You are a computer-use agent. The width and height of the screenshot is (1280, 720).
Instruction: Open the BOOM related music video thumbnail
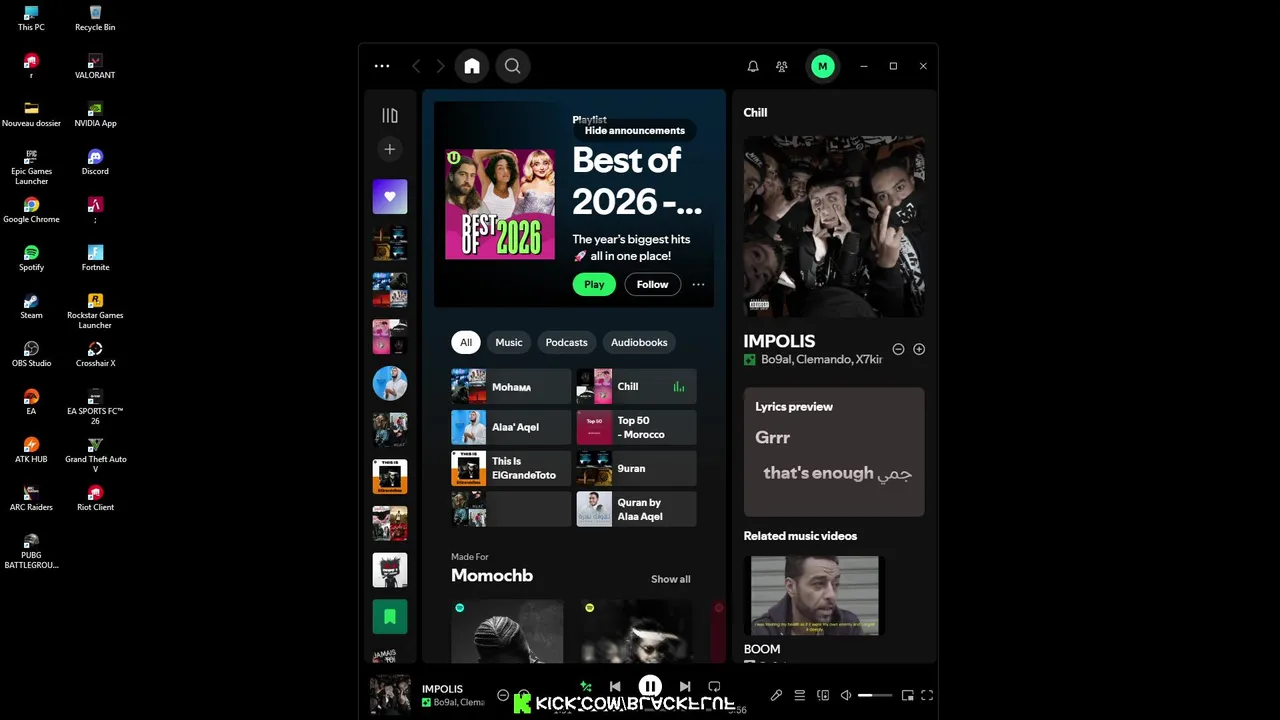[x=815, y=596]
